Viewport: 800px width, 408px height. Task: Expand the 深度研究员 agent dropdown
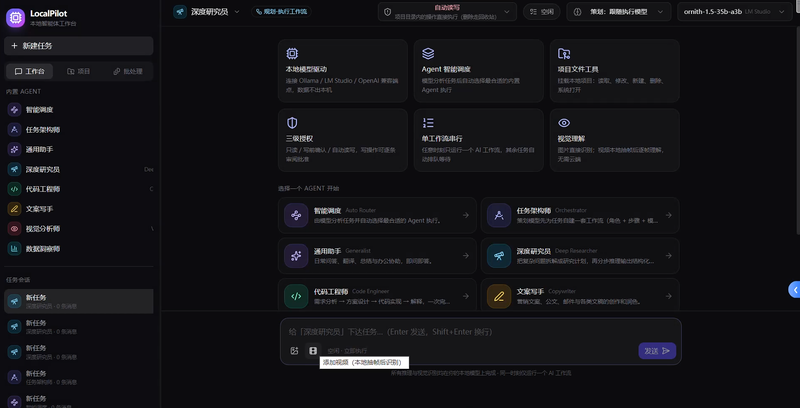click(x=207, y=12)
